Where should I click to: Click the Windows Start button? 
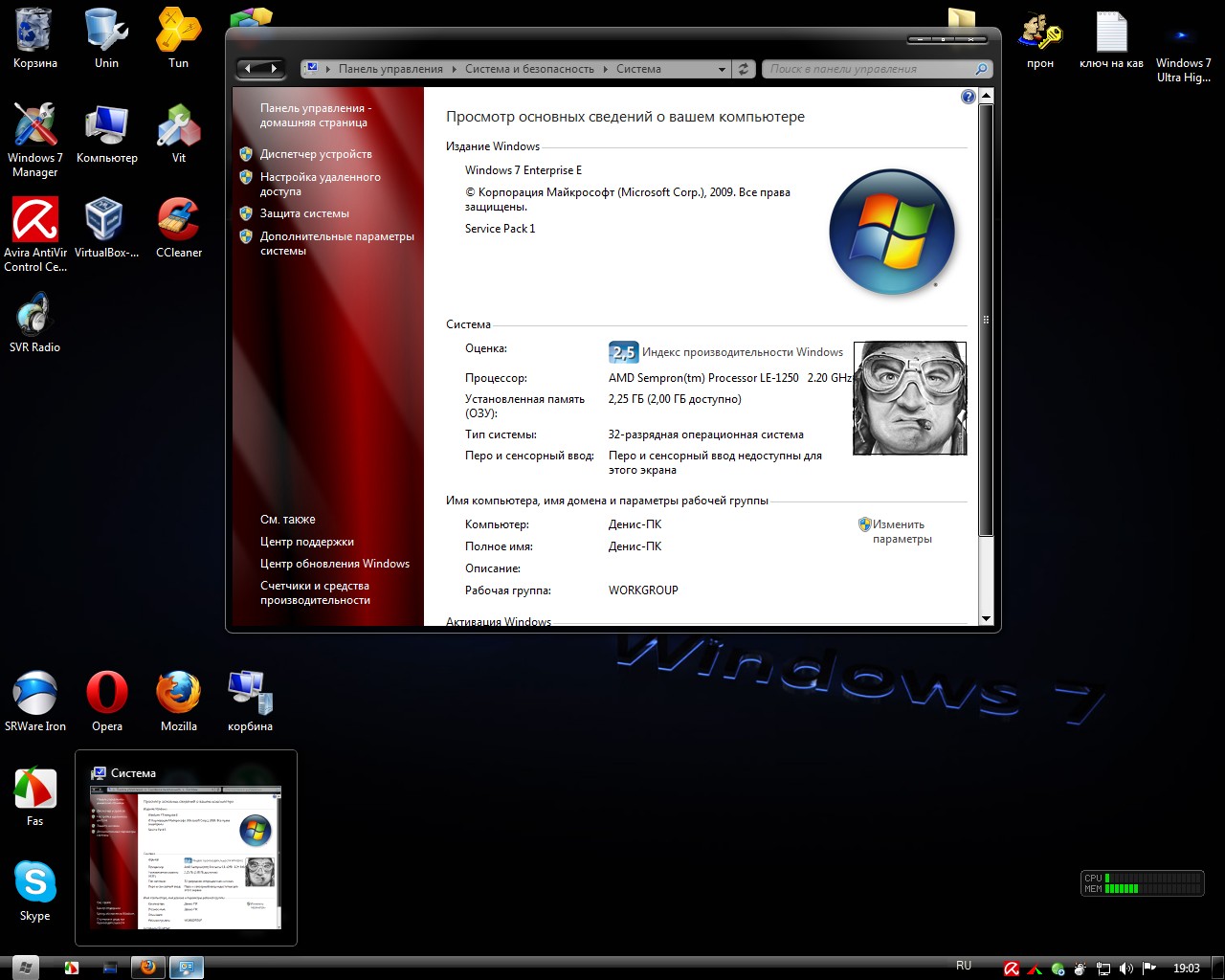(x=25, y=968)
